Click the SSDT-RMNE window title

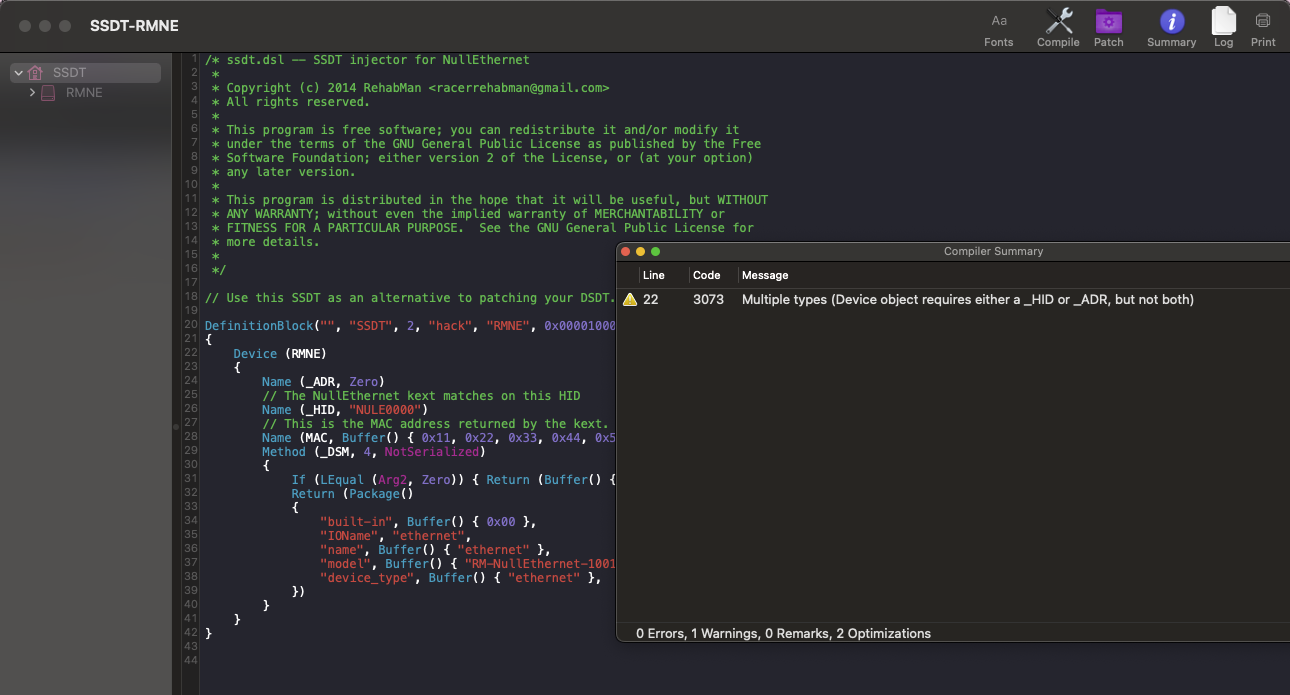click(x=134, y=26)
